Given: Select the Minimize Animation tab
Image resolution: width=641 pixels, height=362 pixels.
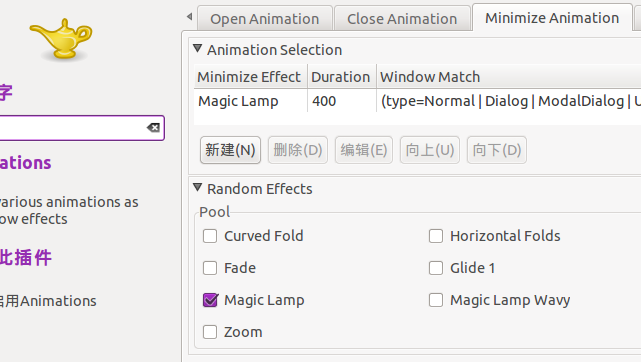Looking at the screenshot, I should click(552, 18).
